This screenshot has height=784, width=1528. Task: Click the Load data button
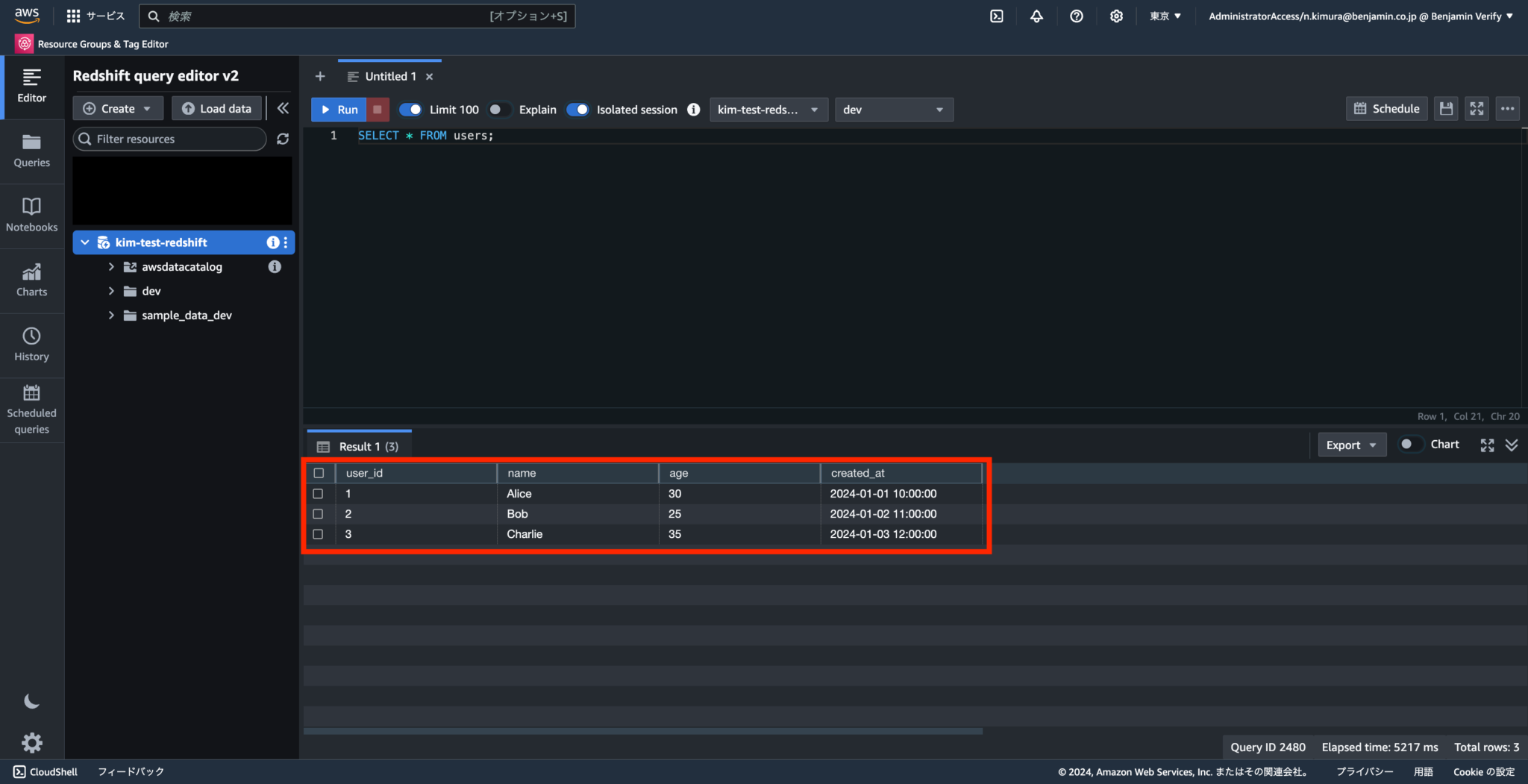tap(217, 108)
